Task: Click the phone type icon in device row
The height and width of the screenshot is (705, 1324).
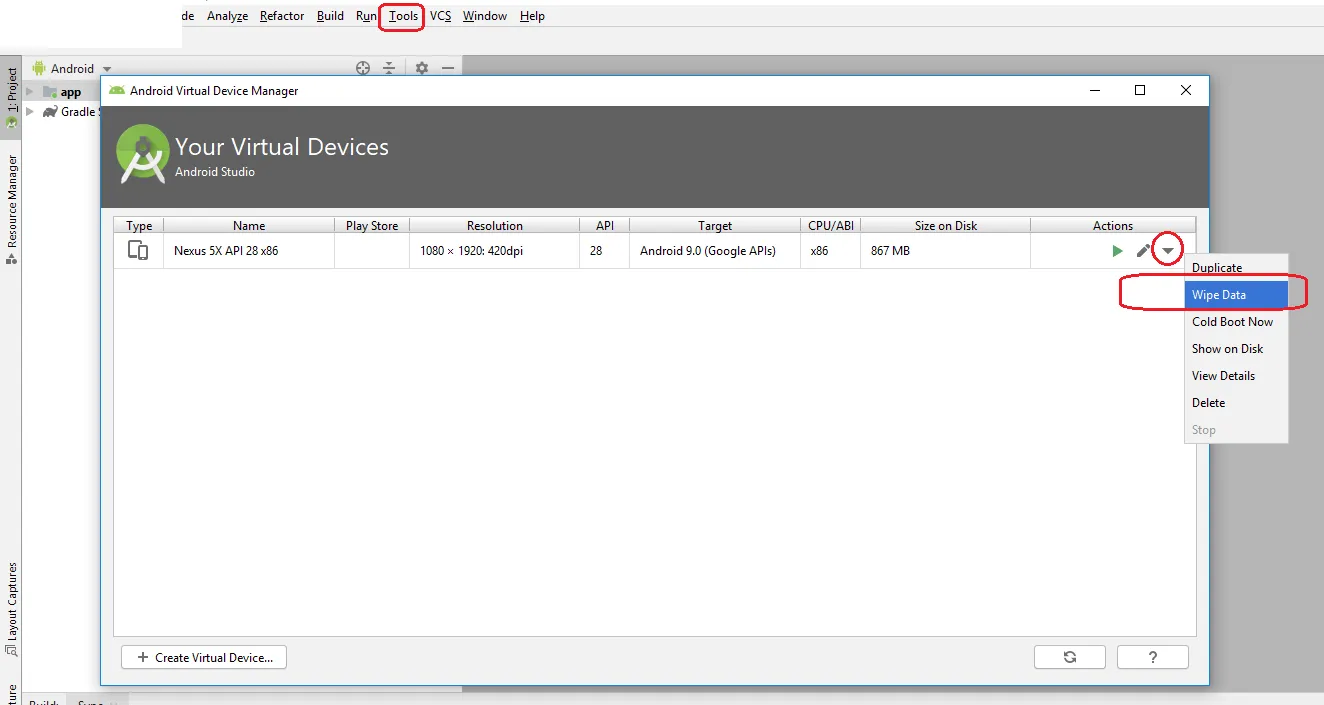Action: coord(138,251)
